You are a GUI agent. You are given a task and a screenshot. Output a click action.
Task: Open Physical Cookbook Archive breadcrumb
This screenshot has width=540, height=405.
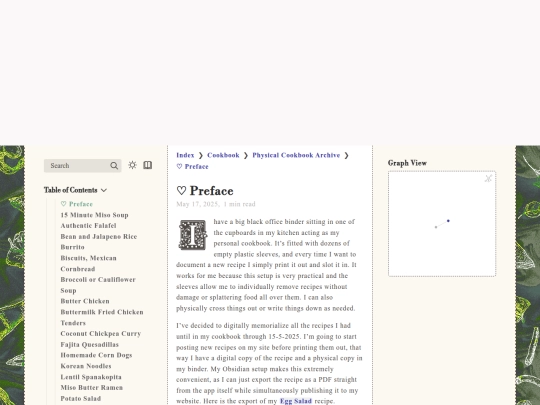tap(296, 155)
